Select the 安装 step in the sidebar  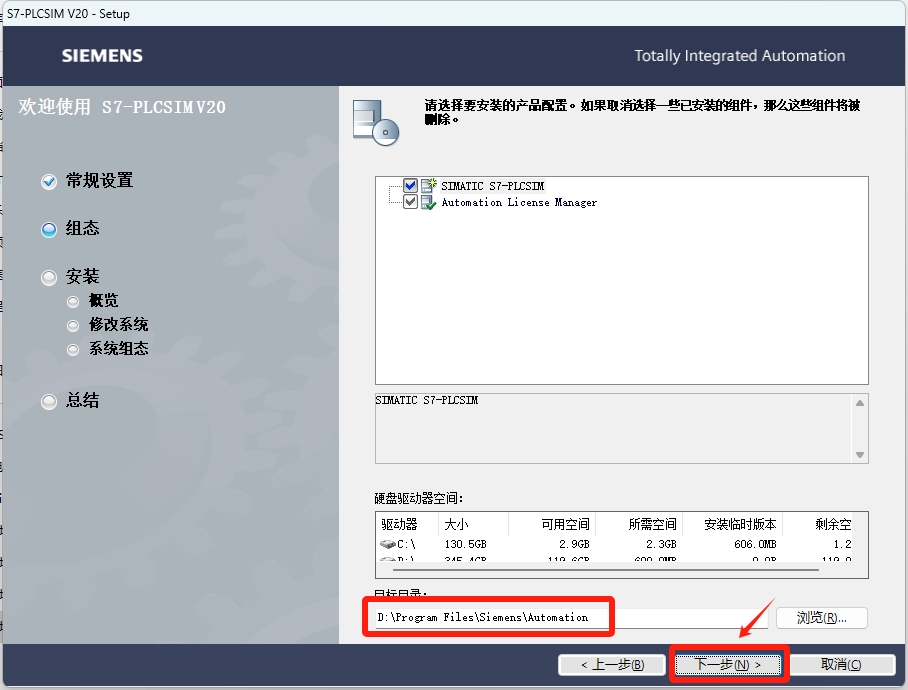tap(48, 276)
